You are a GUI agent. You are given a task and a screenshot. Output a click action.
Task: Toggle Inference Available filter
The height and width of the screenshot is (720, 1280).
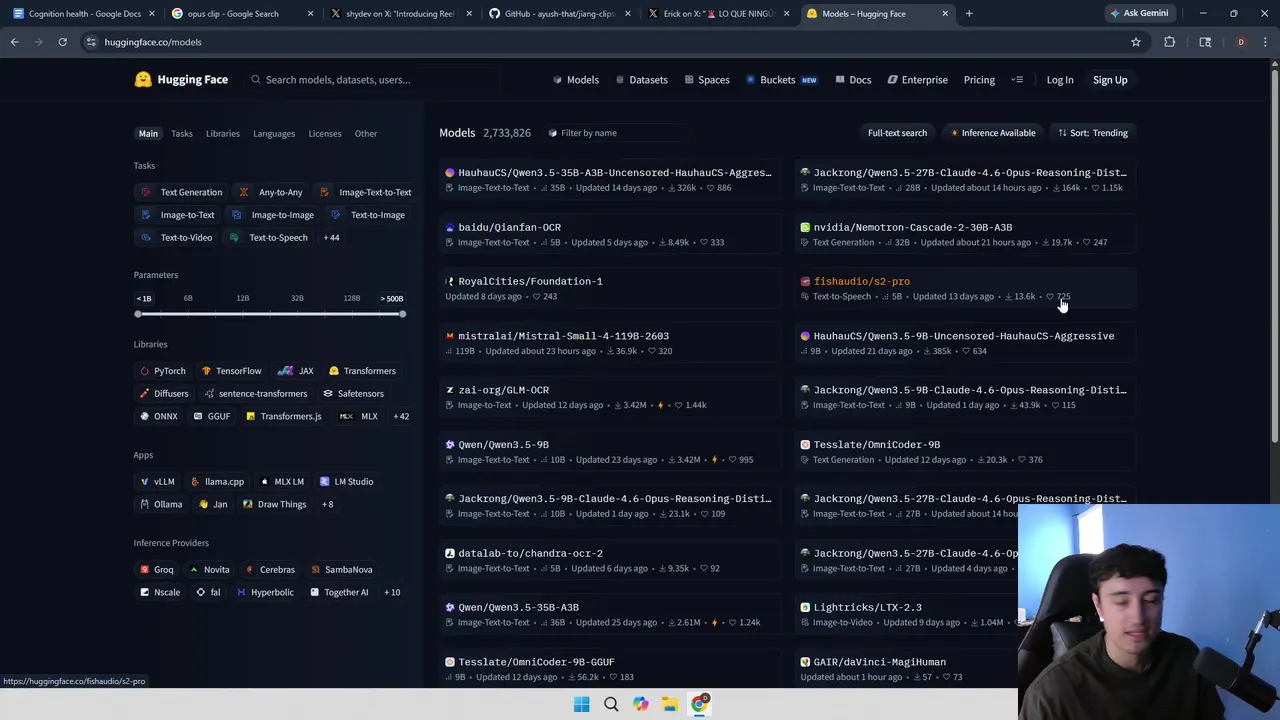pos(993,133)
